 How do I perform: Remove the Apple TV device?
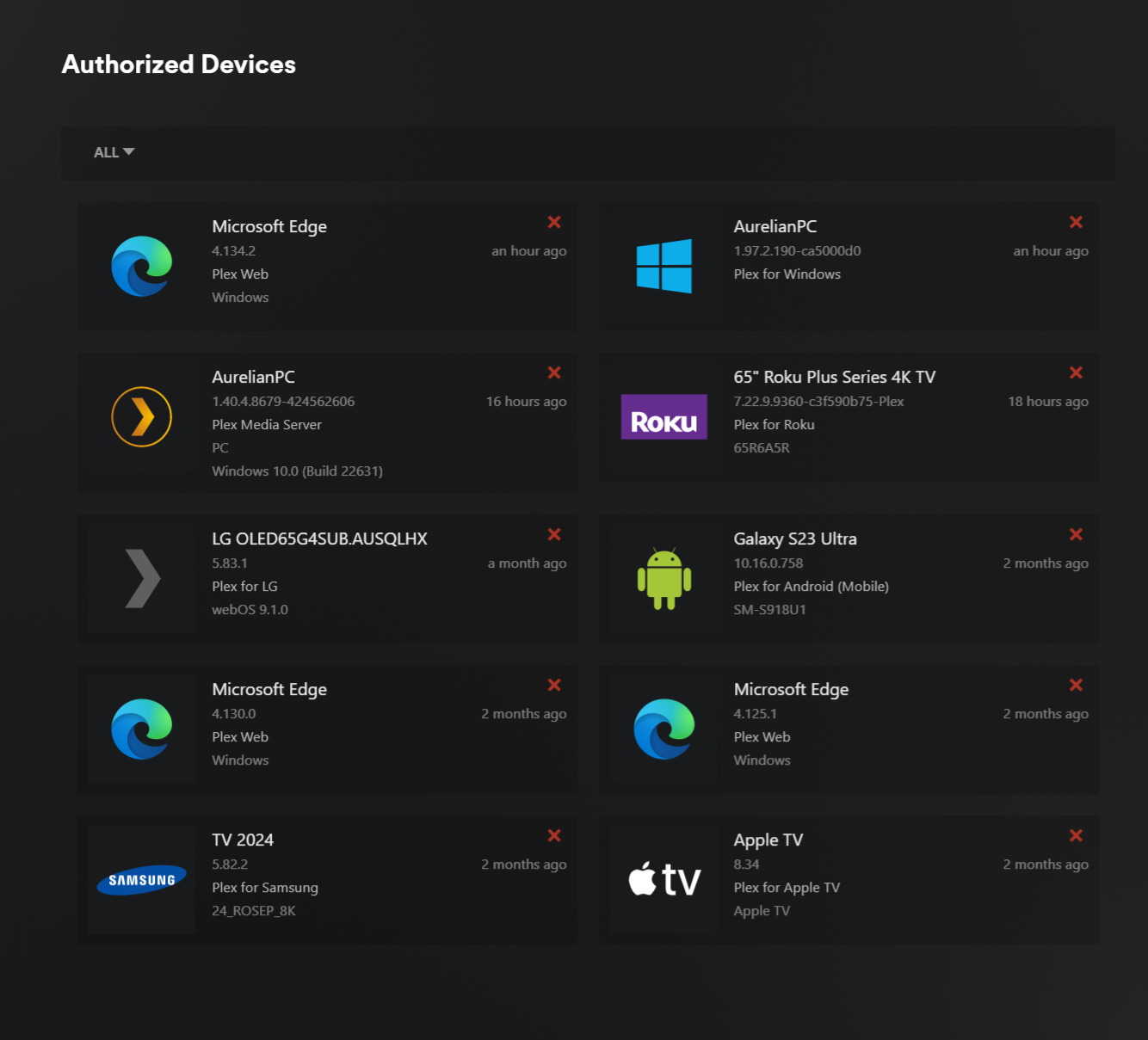click(x=1076, y=835)
